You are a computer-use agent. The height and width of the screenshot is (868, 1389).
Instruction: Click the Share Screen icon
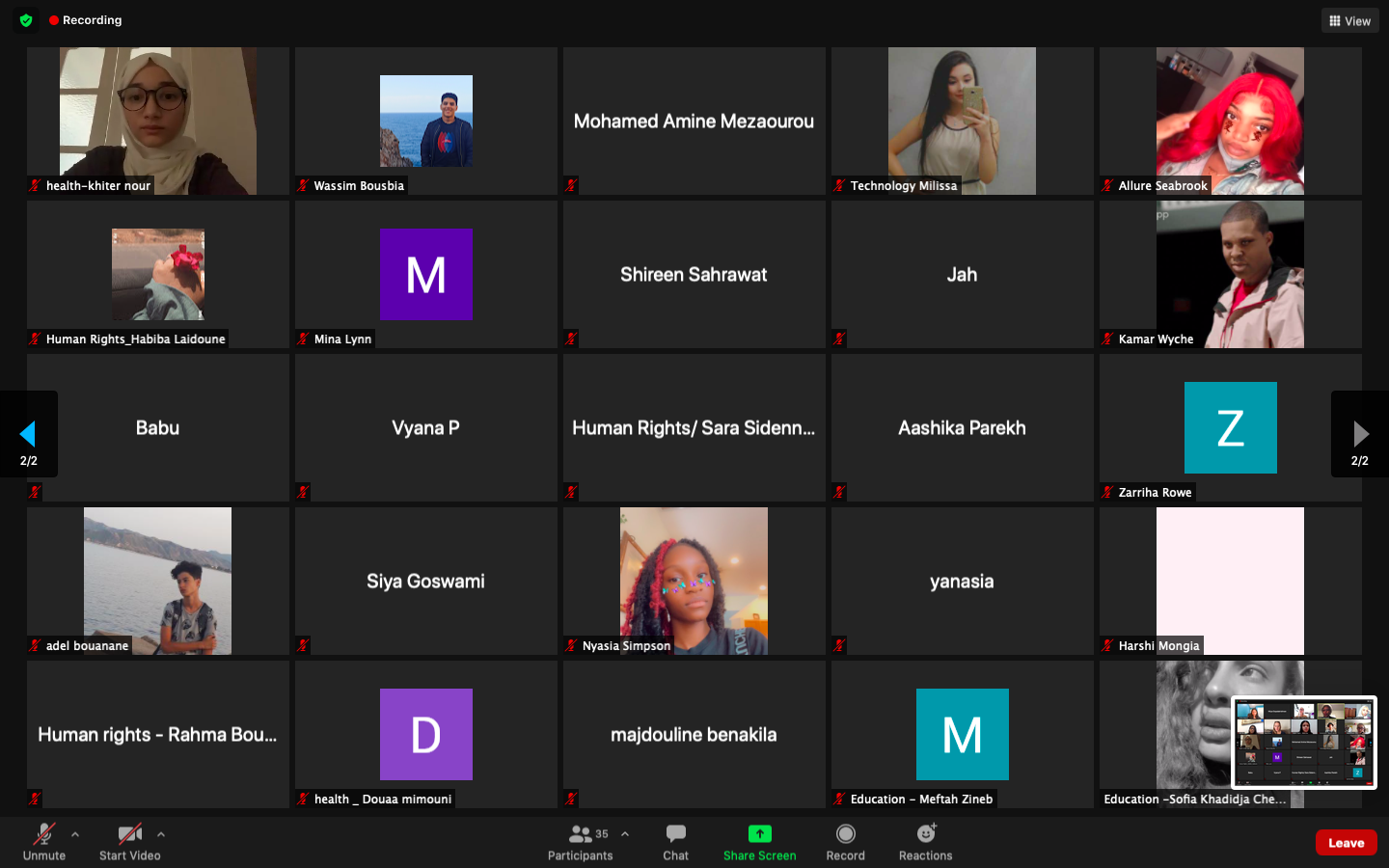(x=759, y=834)
